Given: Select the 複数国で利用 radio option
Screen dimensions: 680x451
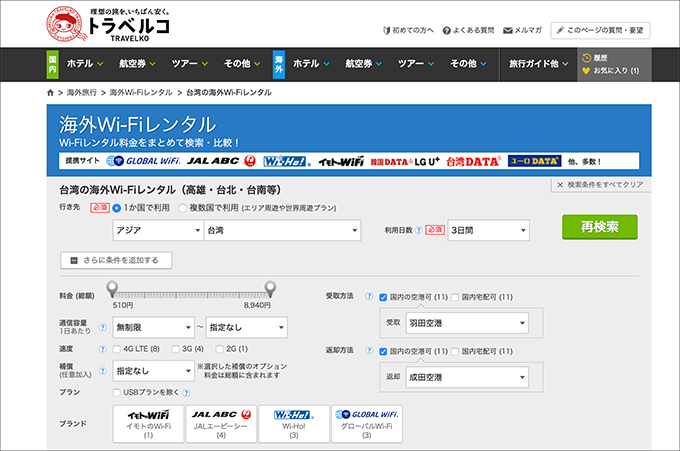Looking at the screenshot, I should point(183,208).
